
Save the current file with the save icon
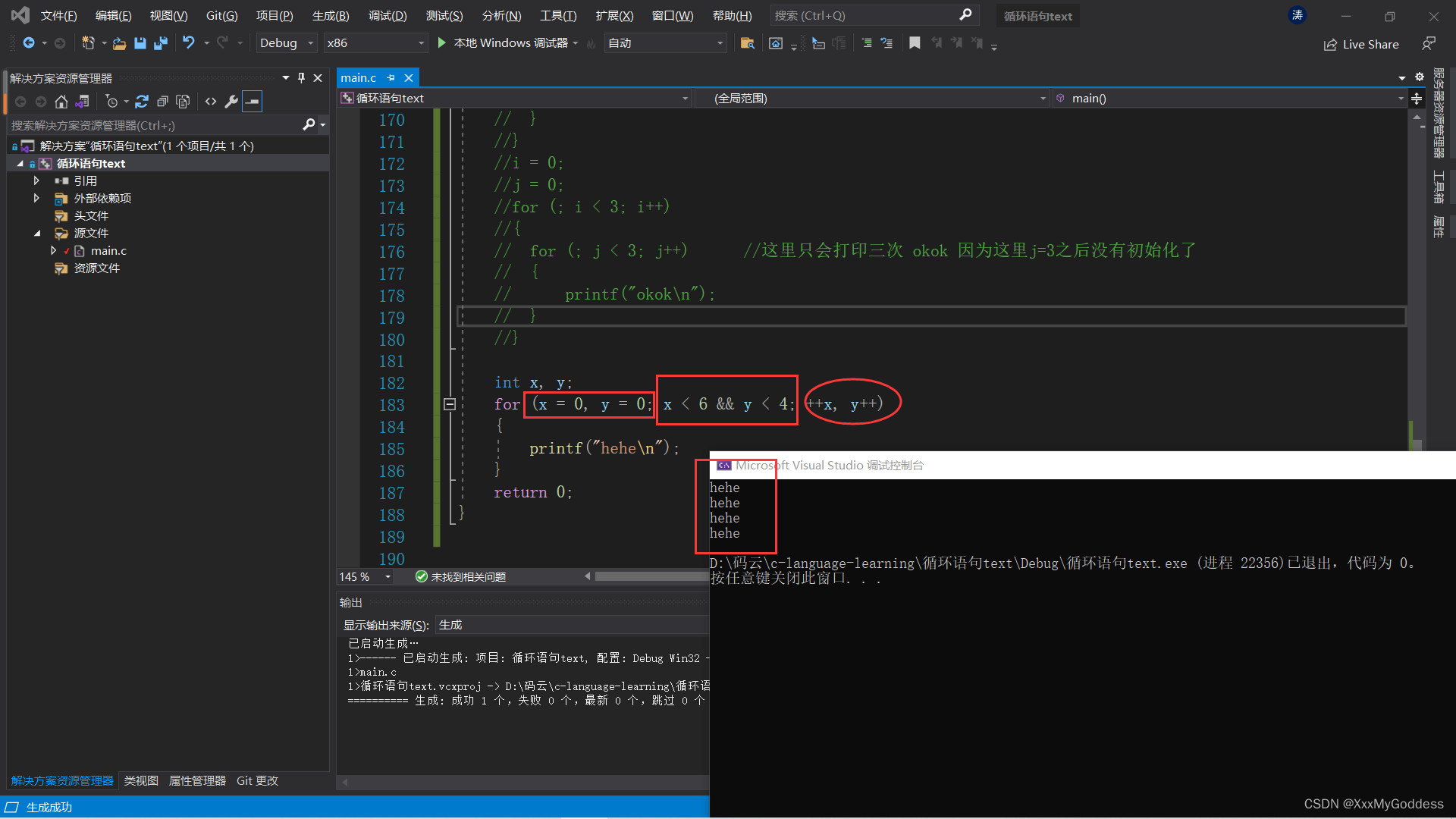point(140,43)
